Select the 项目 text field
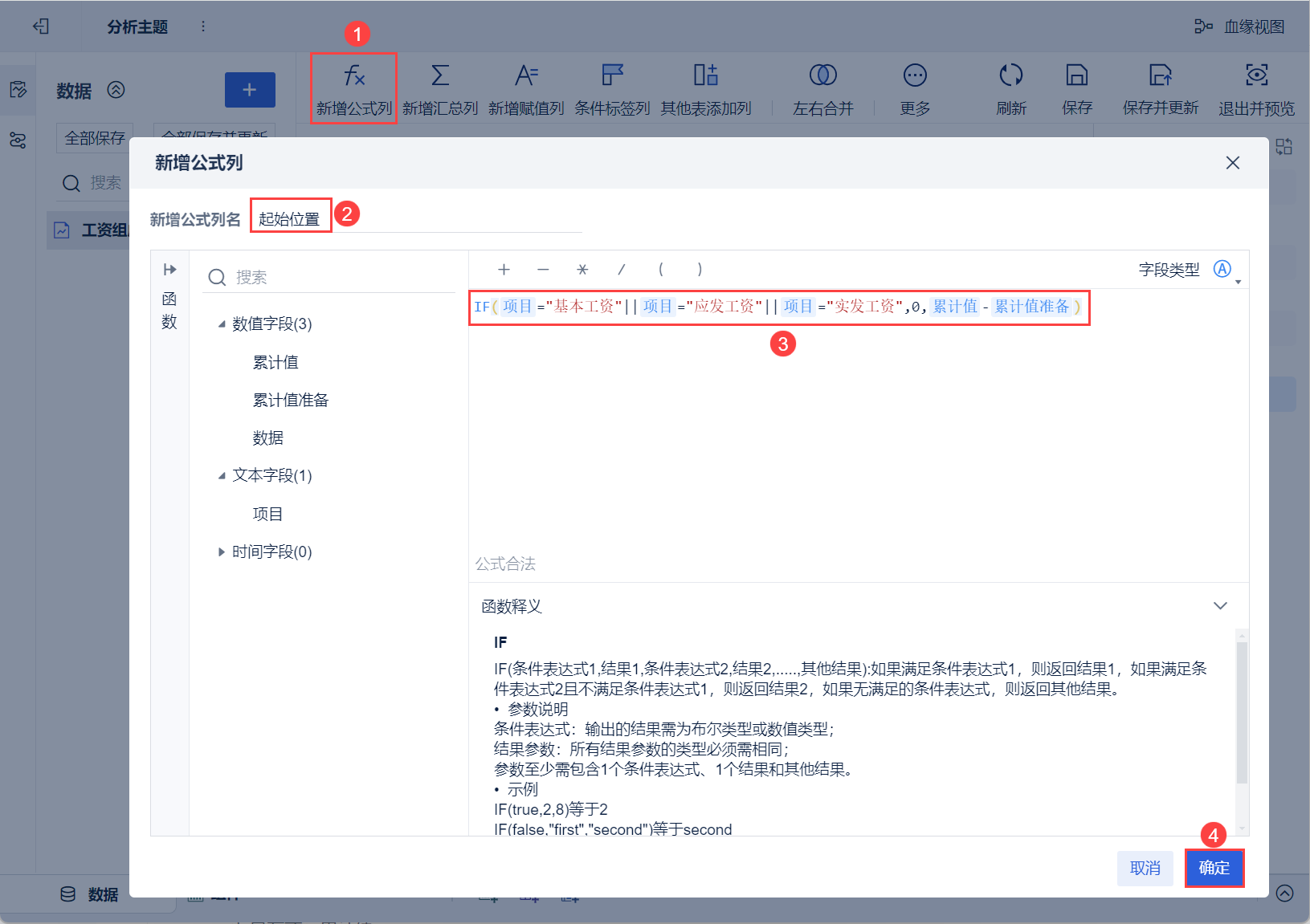 [267, 514]
